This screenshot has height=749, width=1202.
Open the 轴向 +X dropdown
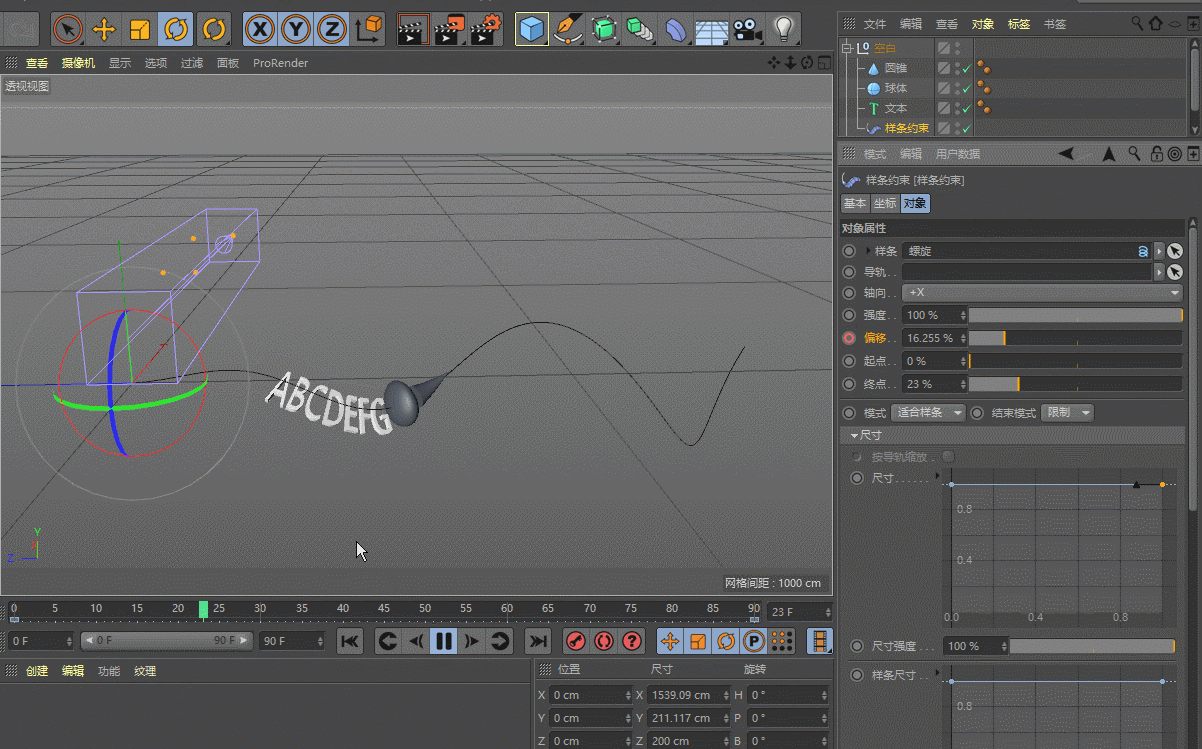pyautogui.click(x=1040, y=291)
